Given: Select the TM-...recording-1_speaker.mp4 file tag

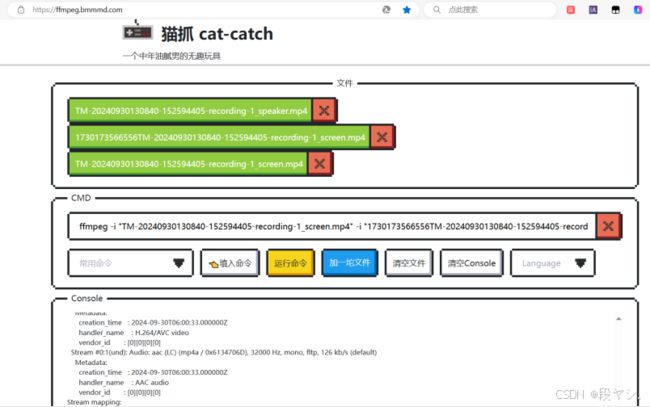Looking at the screenshot, I should pyautogui.click(x=190, y=111).
